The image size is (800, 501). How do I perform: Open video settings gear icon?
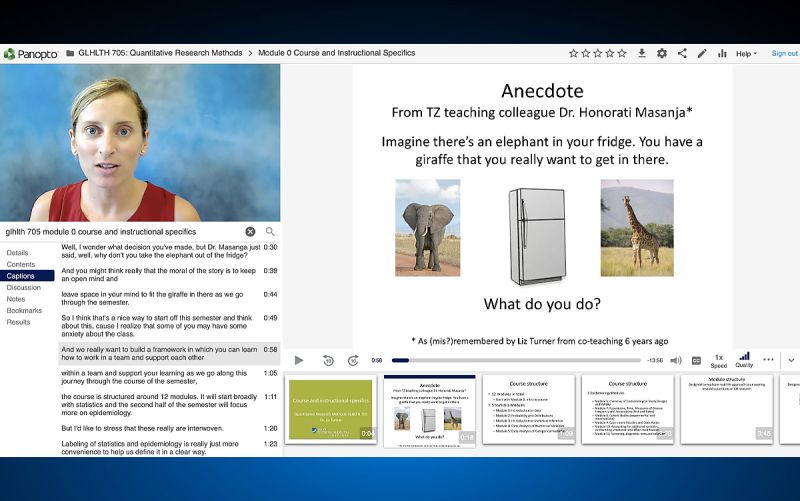[x=662, y=53]
